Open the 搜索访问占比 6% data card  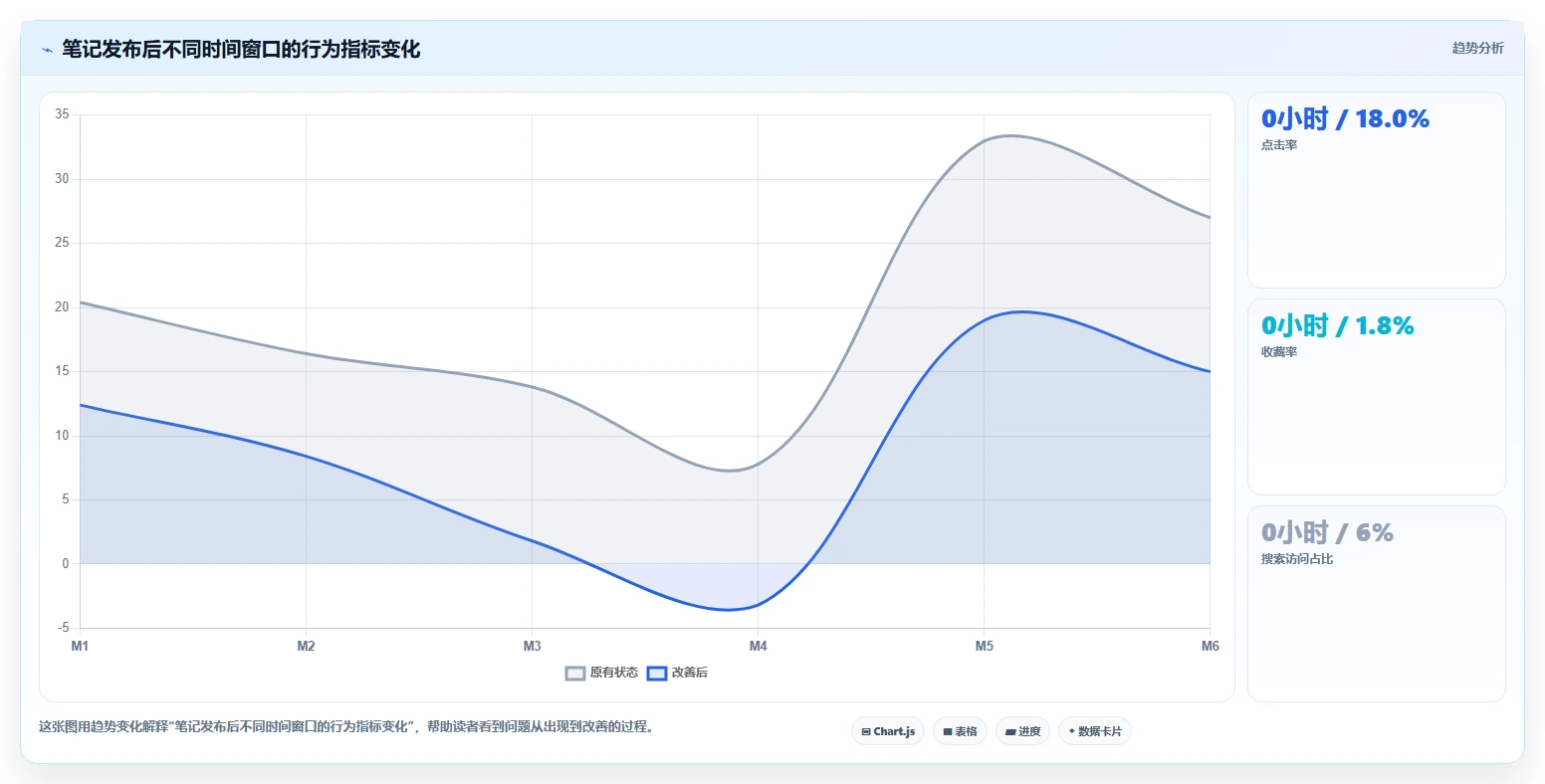tap(1377, 604)
